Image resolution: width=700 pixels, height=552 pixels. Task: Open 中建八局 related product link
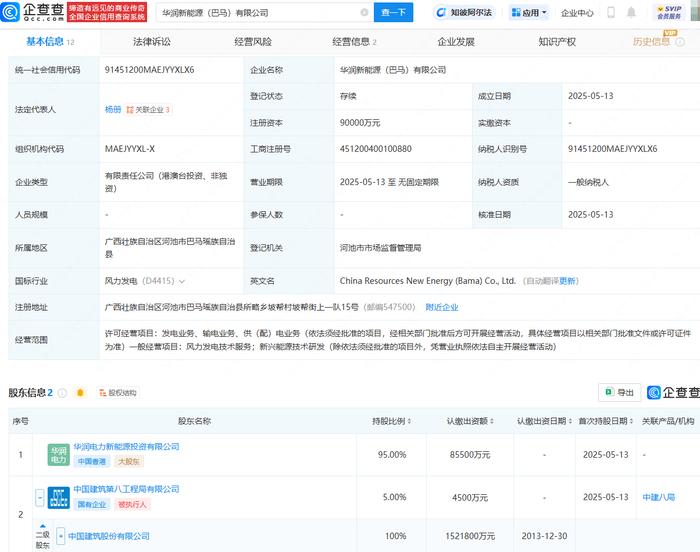tap(658, 497)
